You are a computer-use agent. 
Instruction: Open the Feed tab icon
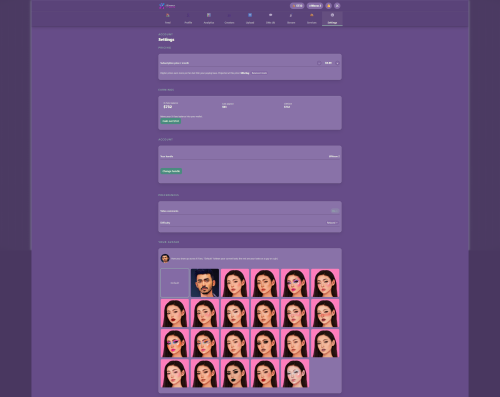168,15
